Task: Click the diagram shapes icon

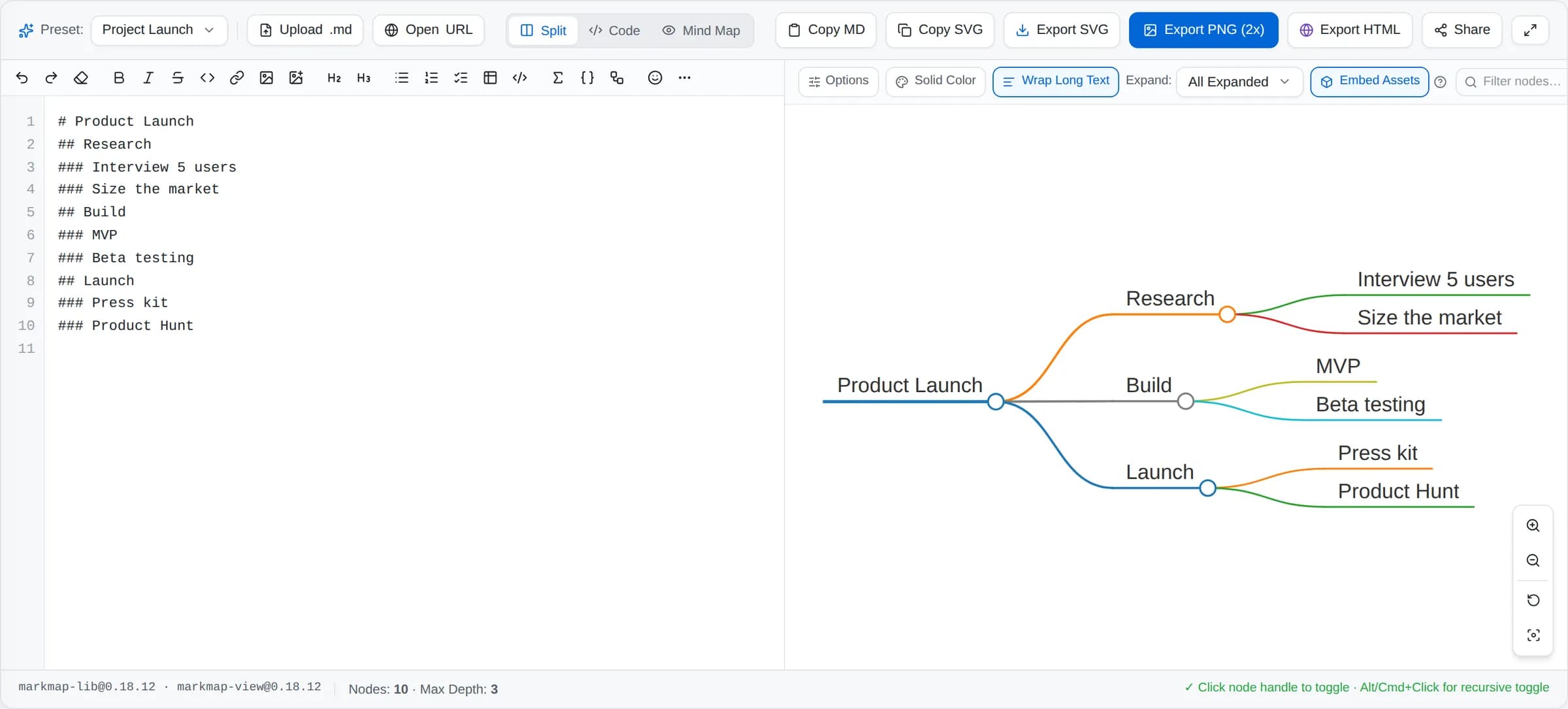Action: click(617, 78)
